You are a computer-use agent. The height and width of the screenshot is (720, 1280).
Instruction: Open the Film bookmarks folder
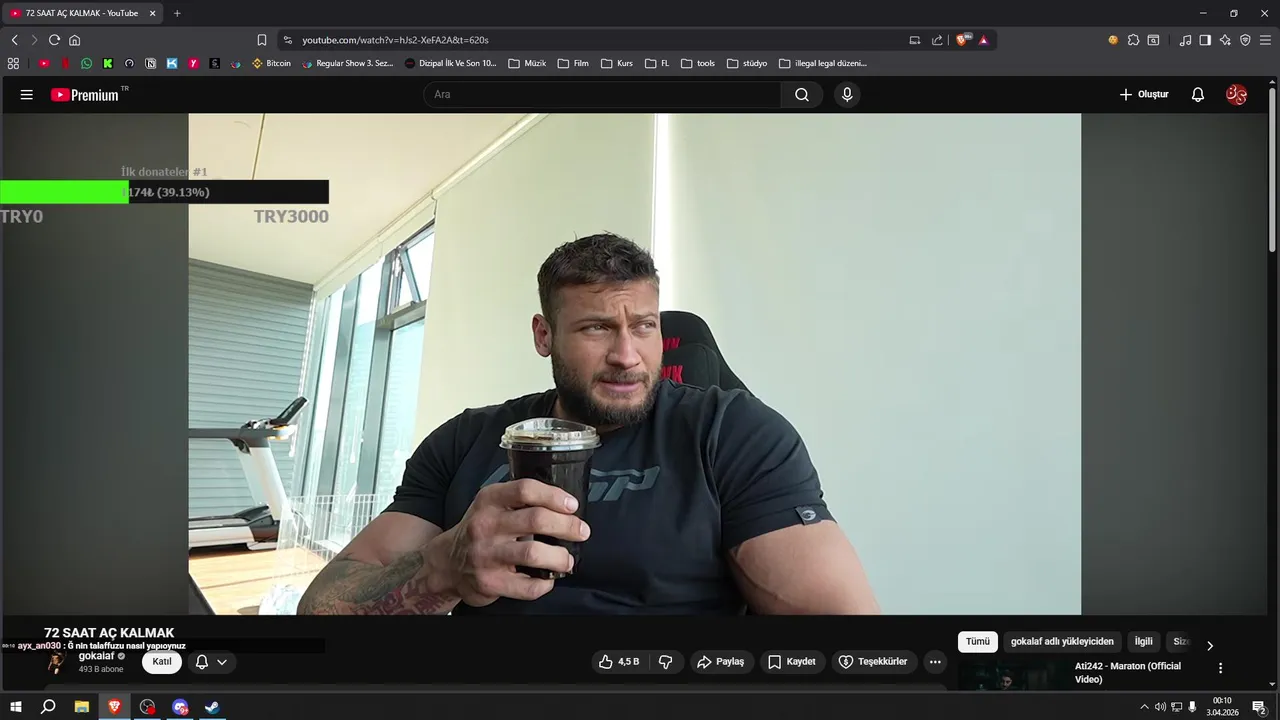click(x=573, y=63)
